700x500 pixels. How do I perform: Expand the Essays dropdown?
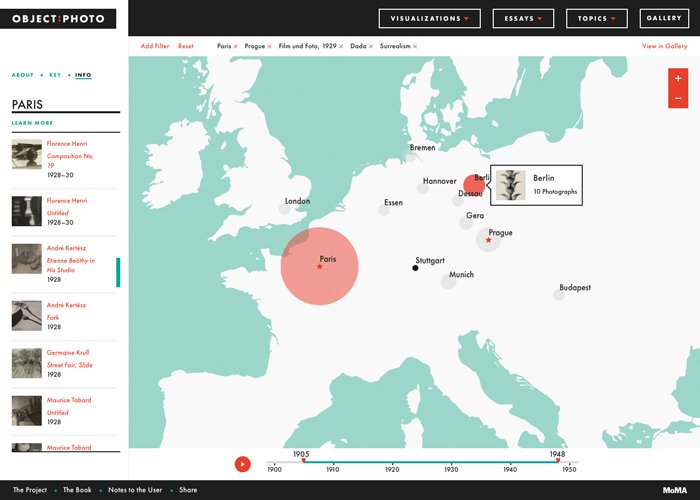[x=523, y=19]
